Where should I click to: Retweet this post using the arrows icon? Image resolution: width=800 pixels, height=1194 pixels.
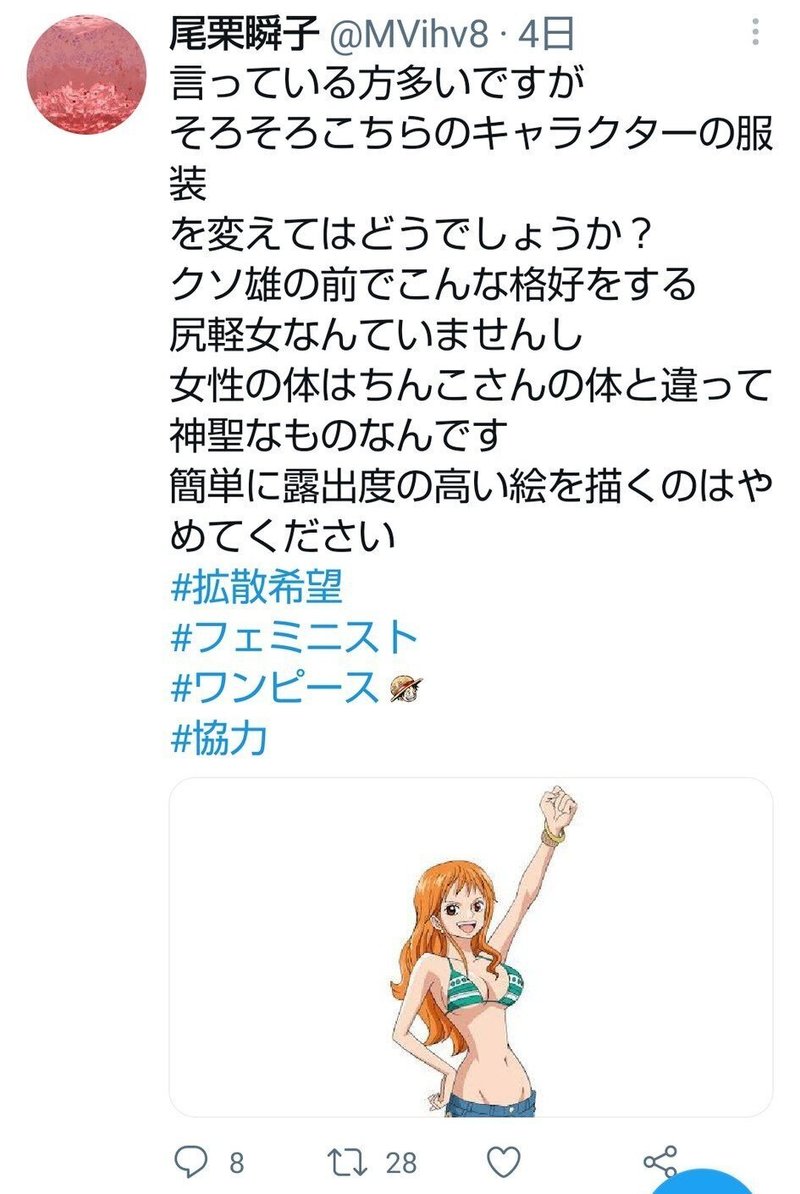click(x=346, y=1162)
